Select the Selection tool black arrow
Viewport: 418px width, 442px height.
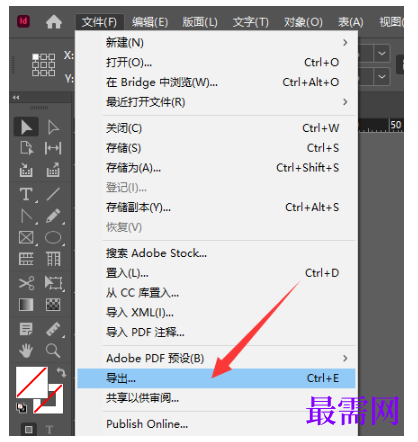[26, 127]
